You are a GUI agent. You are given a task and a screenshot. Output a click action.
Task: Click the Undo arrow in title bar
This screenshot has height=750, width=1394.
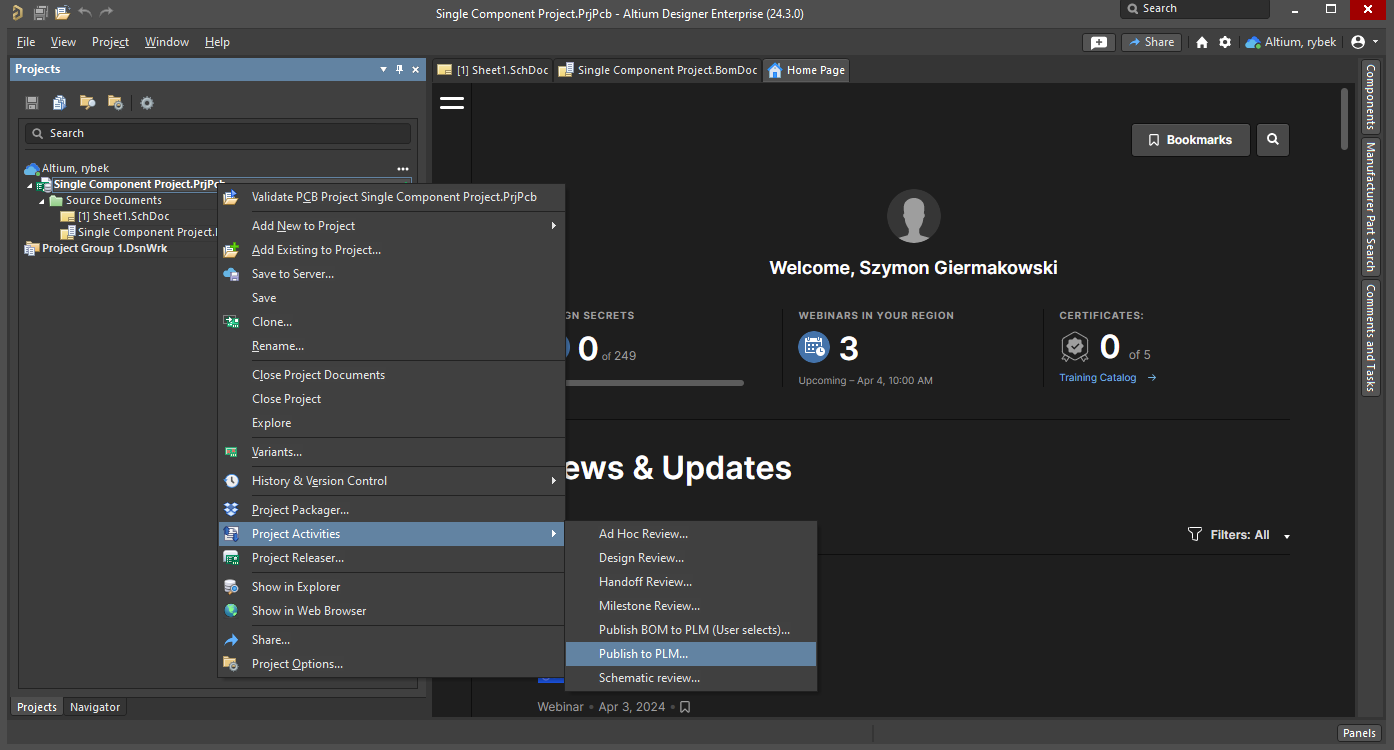[x=85, y=13]
